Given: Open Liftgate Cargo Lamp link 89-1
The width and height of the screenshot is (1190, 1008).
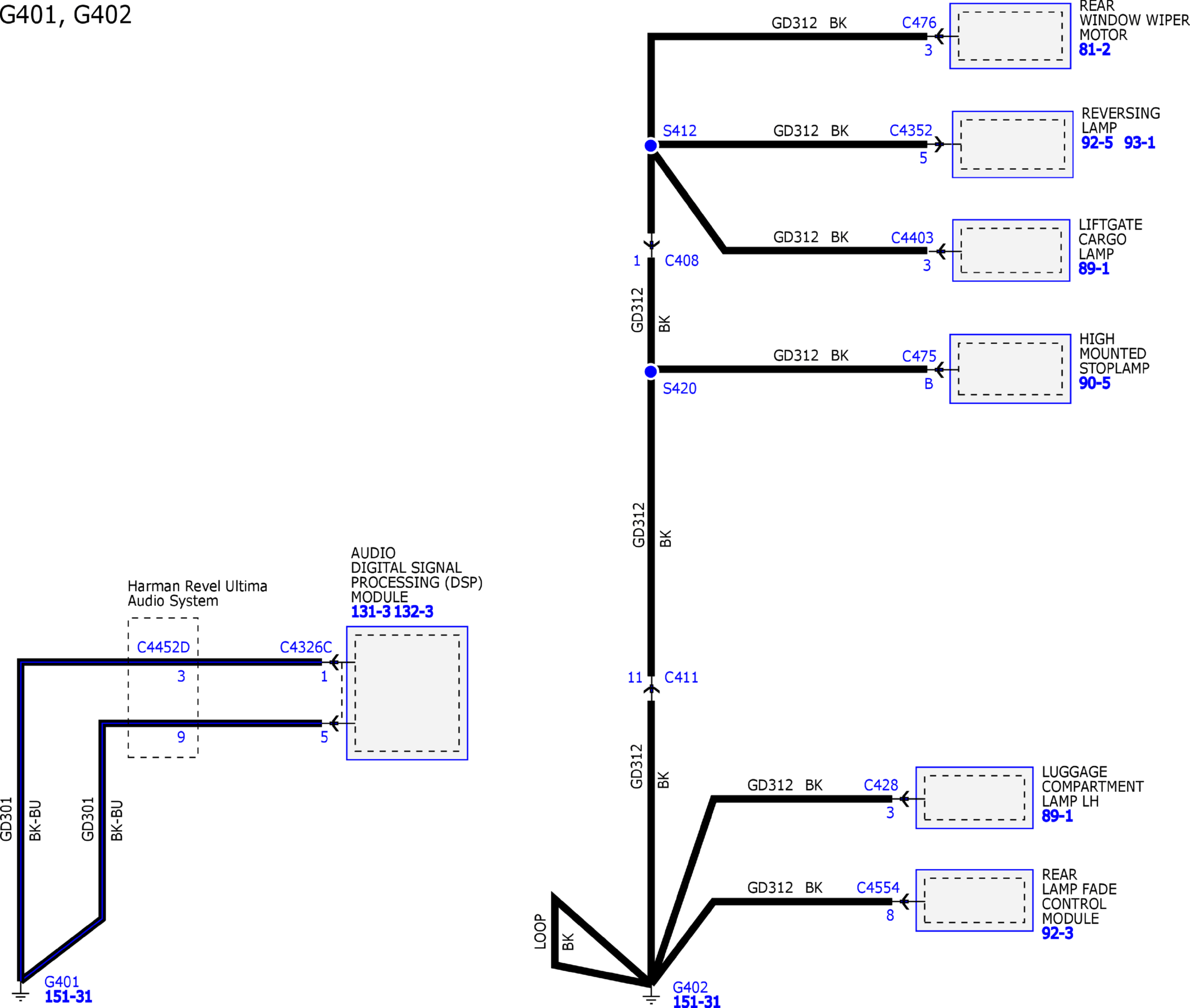Looking at the screenshot, I should pyautogui.click(x=1093, y=269).
